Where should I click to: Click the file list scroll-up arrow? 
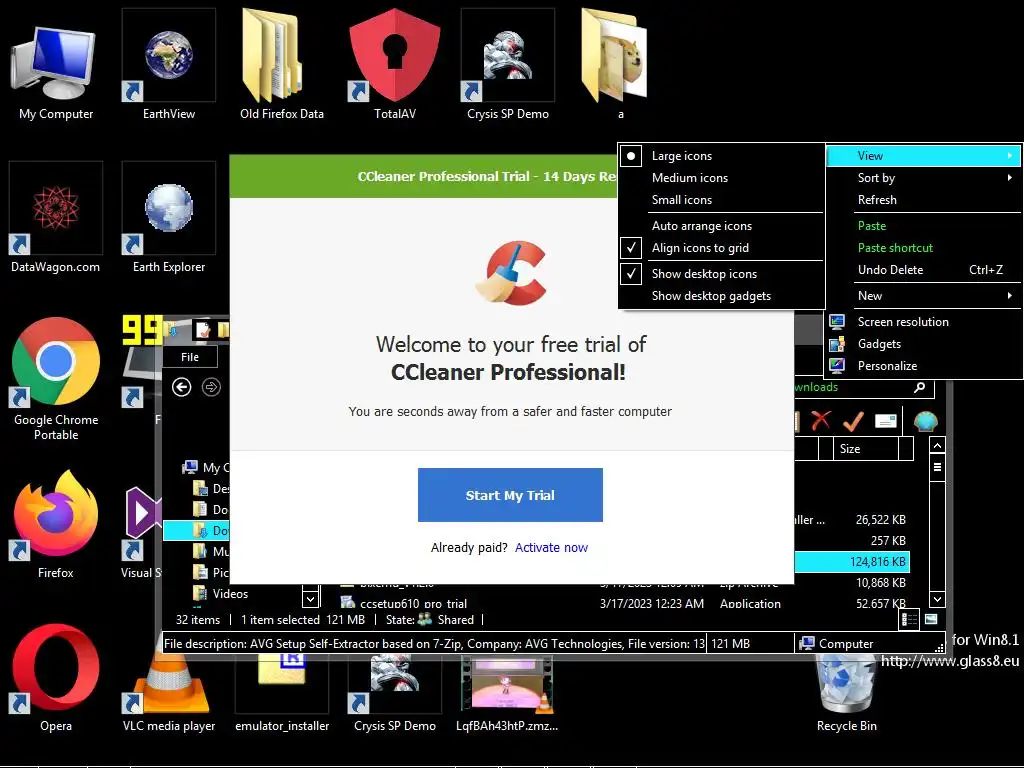pyautogui.click(x=937, y=447)
